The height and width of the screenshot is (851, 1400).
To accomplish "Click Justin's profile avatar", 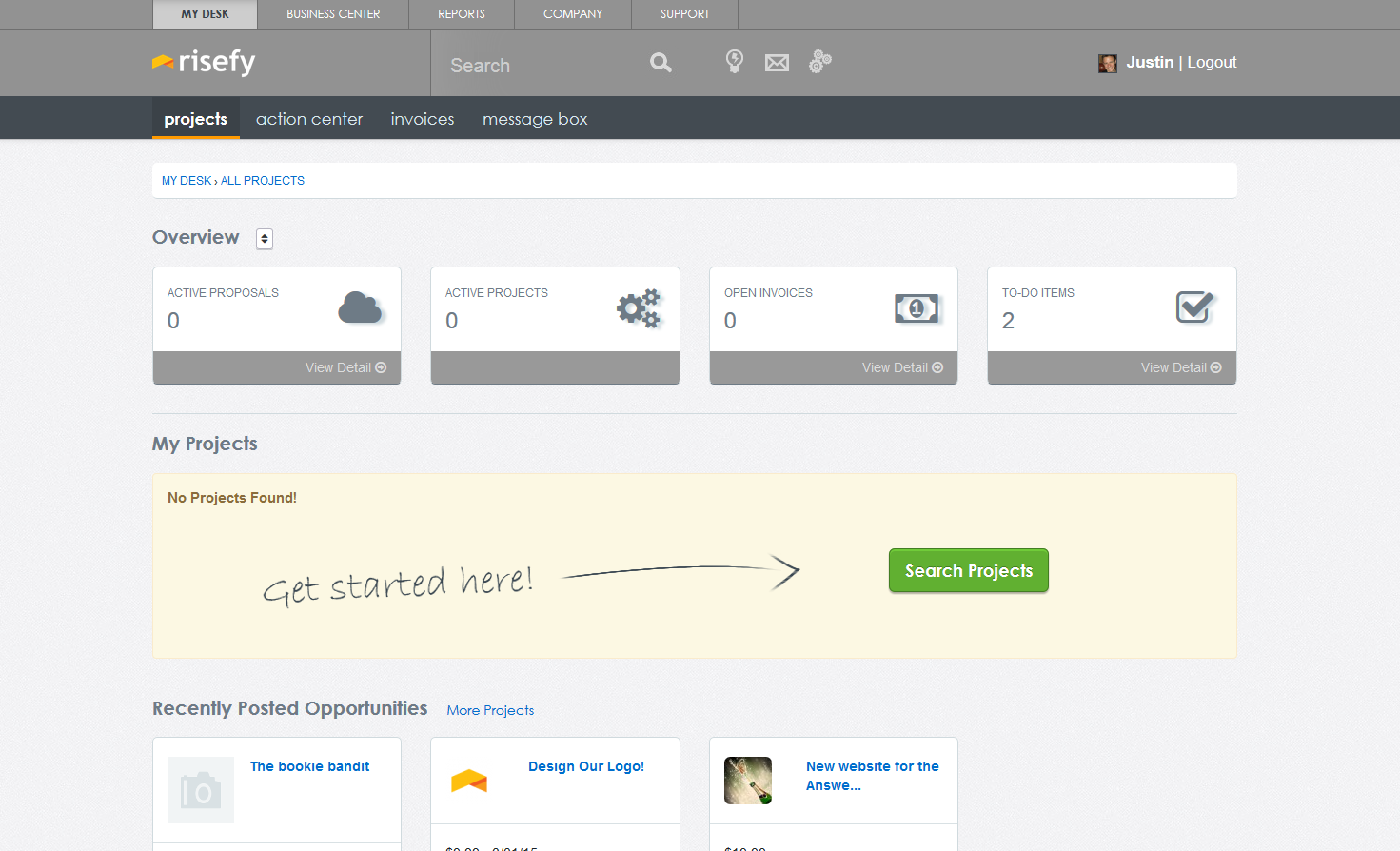I will coord(1107,63).
